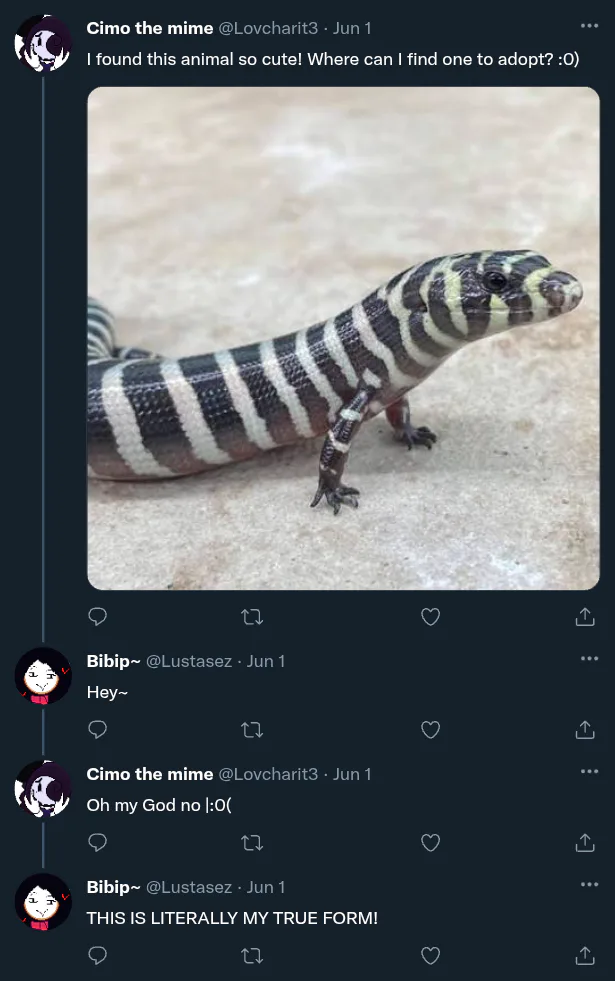Open the @Lovcharit3 profile from the first tweet
This screenshot has height=981, width=615.
268,28
